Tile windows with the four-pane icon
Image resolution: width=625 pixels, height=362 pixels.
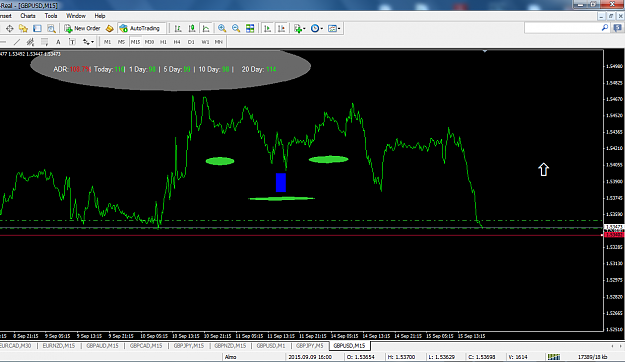tap(250, 28)
